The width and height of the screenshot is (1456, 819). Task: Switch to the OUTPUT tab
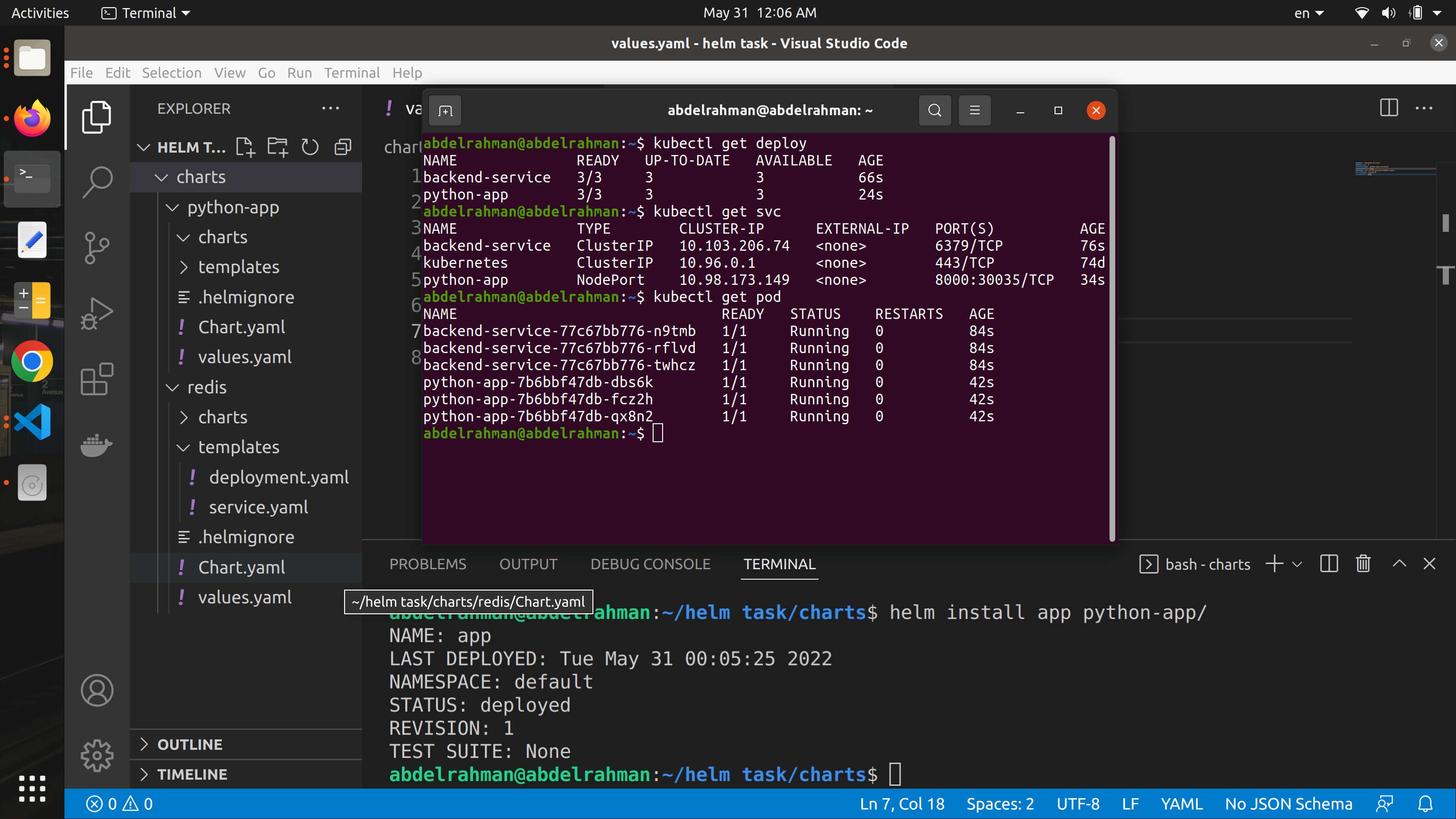coord(528,564)
